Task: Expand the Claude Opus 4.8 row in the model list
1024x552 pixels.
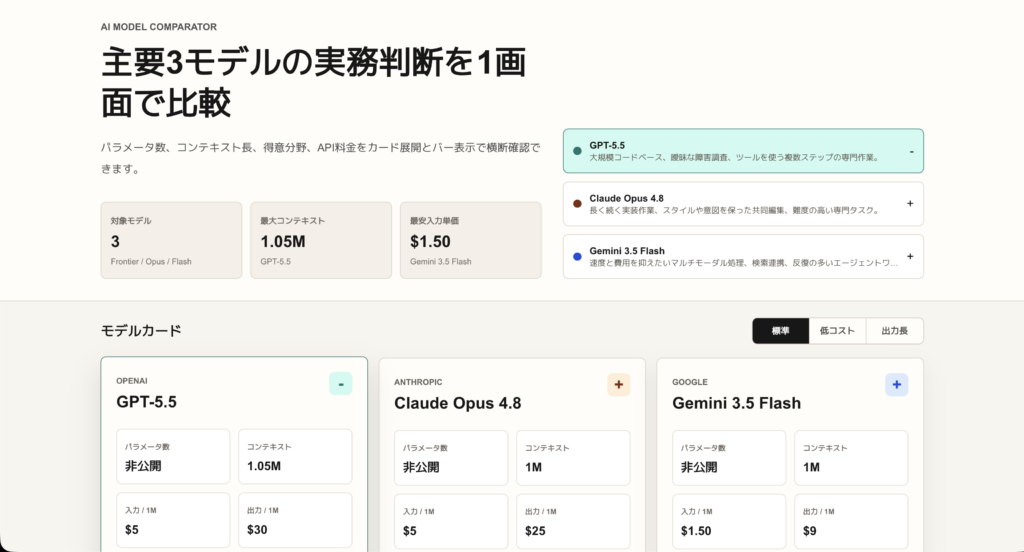Action: pyautogui.click(x=743, y=204)
